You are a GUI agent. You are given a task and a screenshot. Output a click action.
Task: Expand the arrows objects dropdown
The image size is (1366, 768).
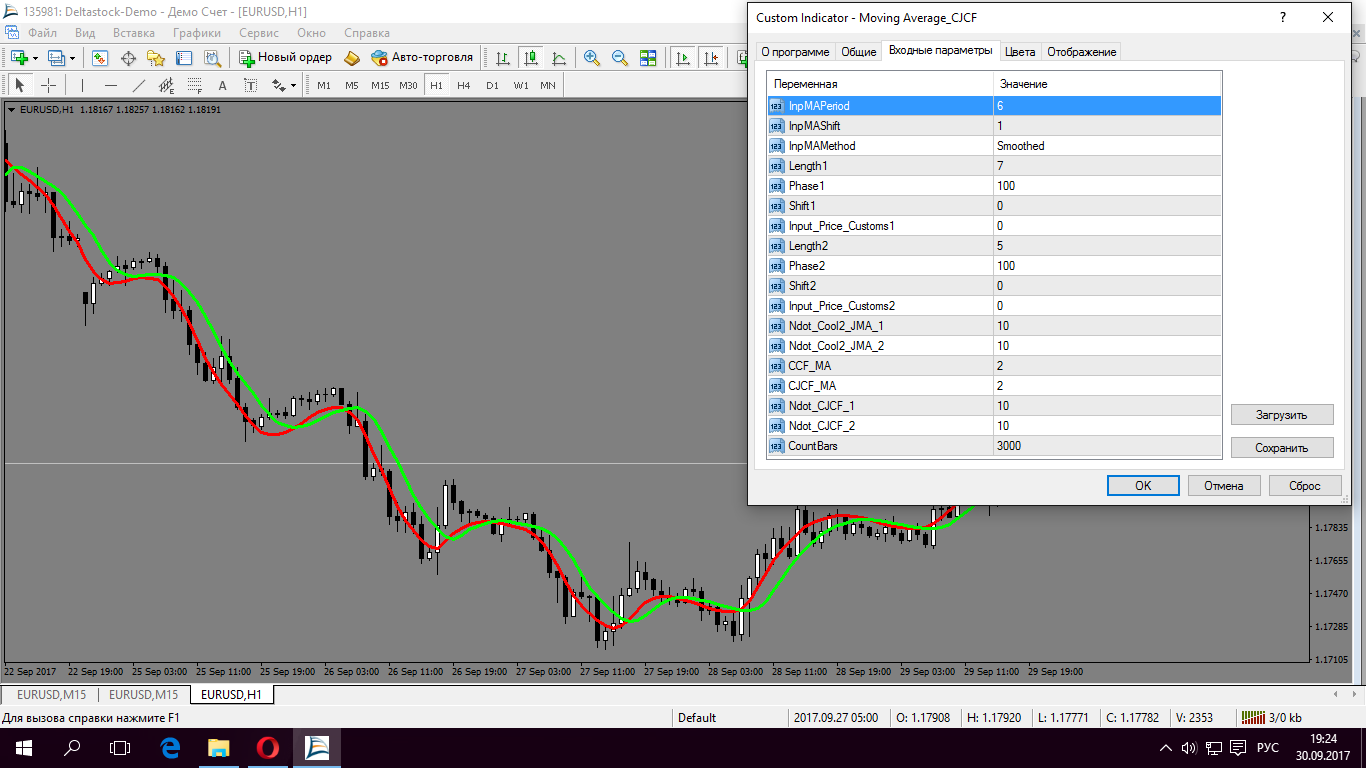(293, 86)
